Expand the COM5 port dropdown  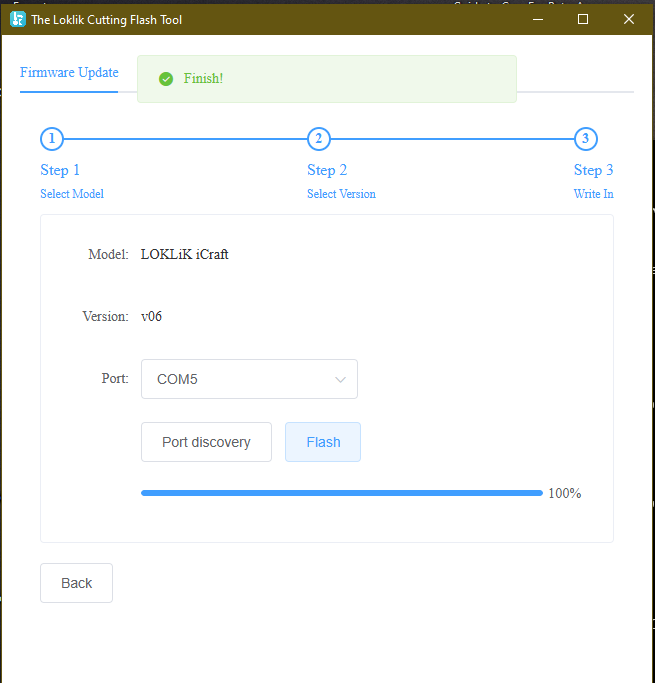tap(250, 379)
